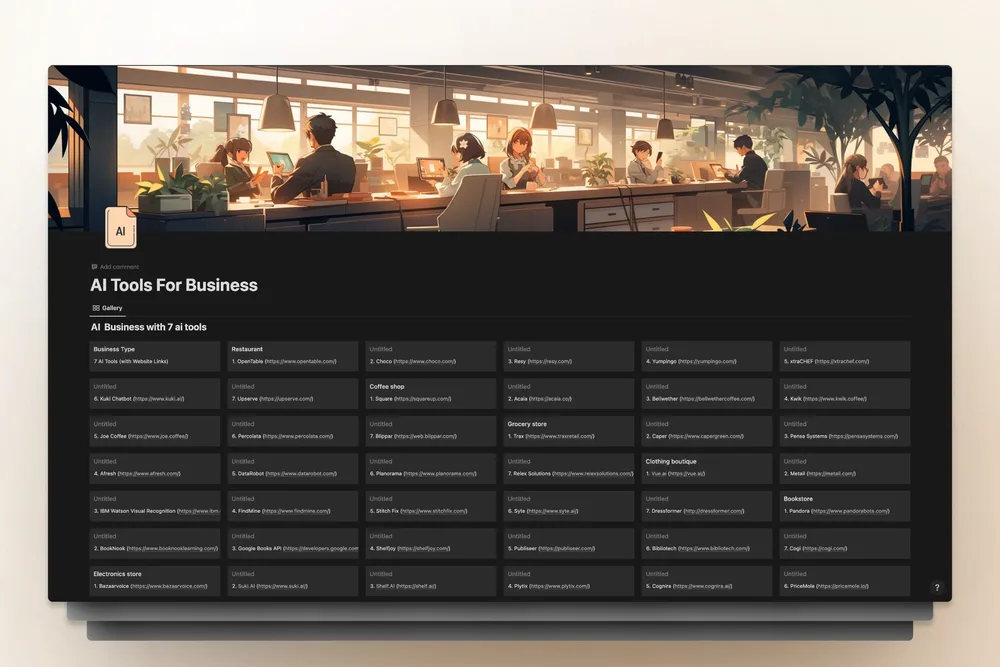Viewport: 1000px width, 667px height.
Task: Open the 4. Yumpingo card
Action: point(707,356)
